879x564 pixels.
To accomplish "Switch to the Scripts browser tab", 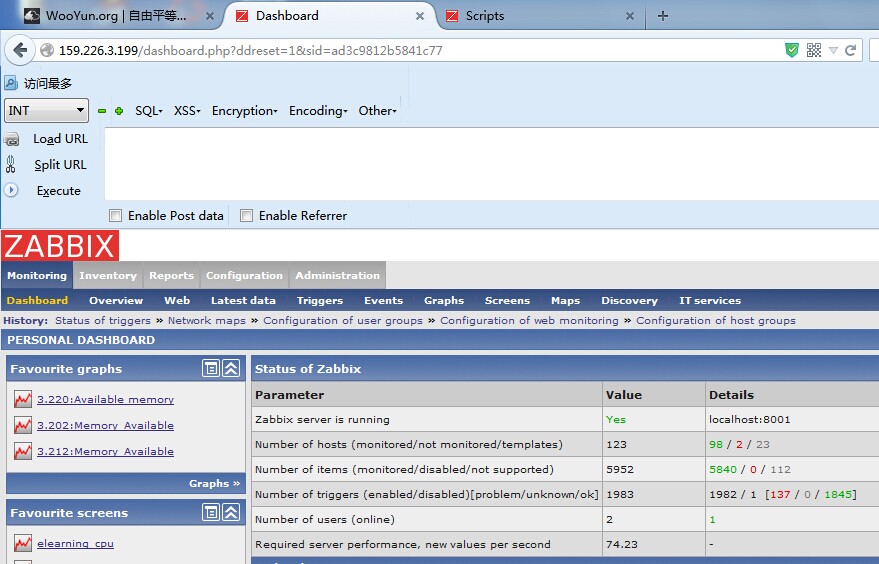I will coord(484,16).
